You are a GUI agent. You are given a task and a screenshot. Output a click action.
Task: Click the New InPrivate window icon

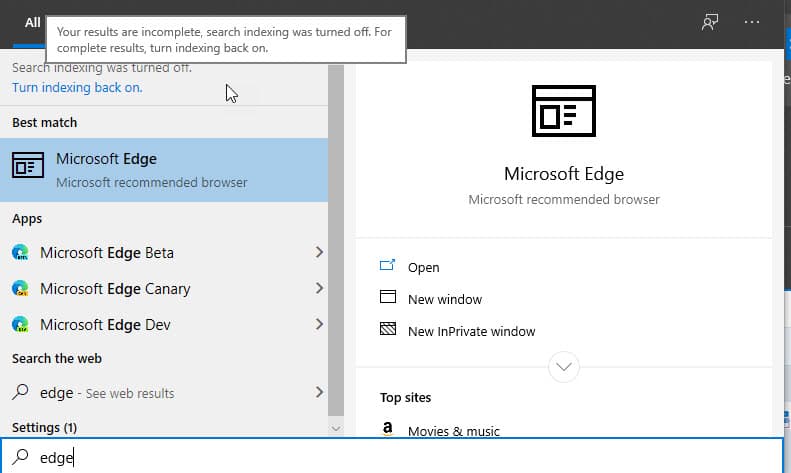(x=387, y=329)
